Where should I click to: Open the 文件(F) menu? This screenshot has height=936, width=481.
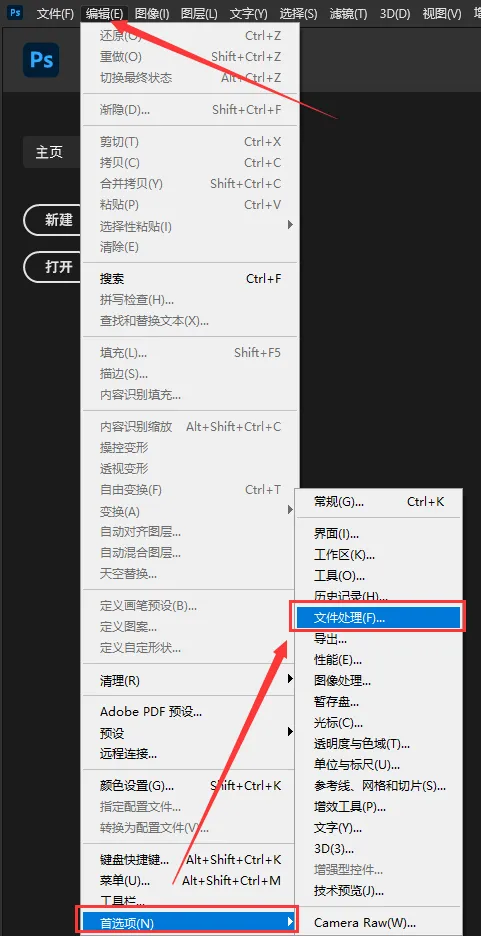(56, 13)
